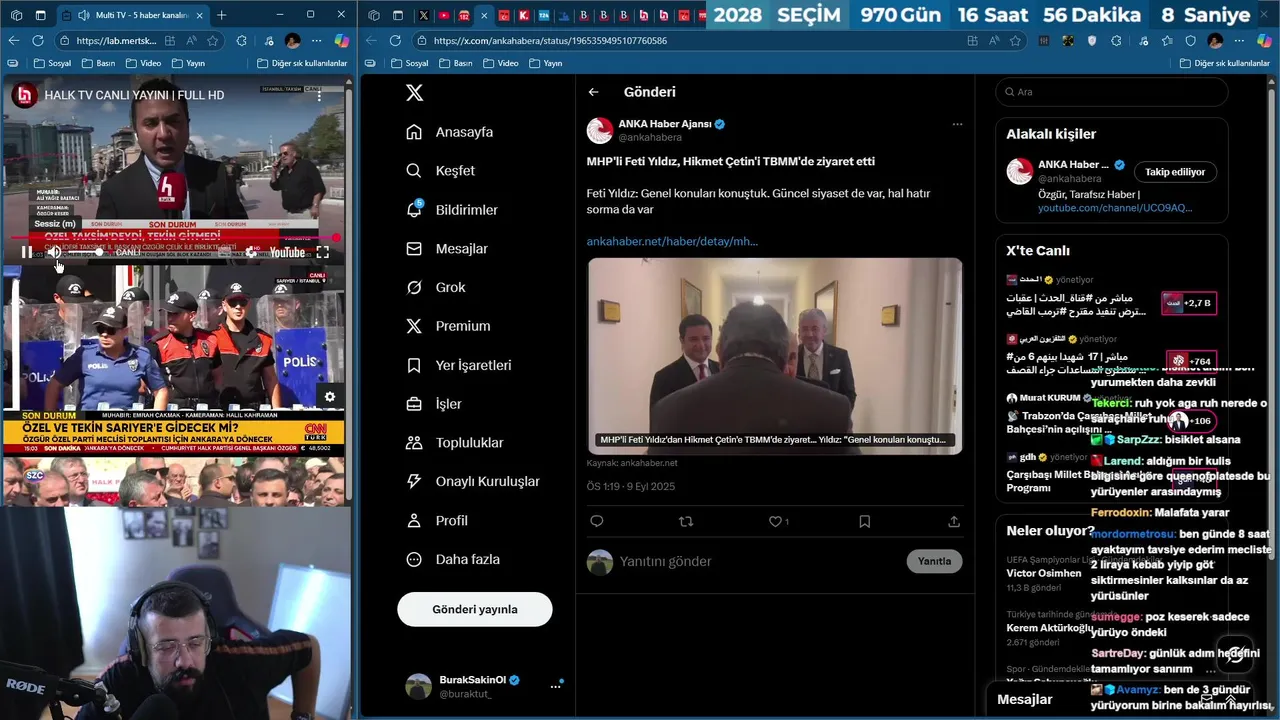Open Profil page
Viewport: 1280px width, 720px height.
pos(437,521)
